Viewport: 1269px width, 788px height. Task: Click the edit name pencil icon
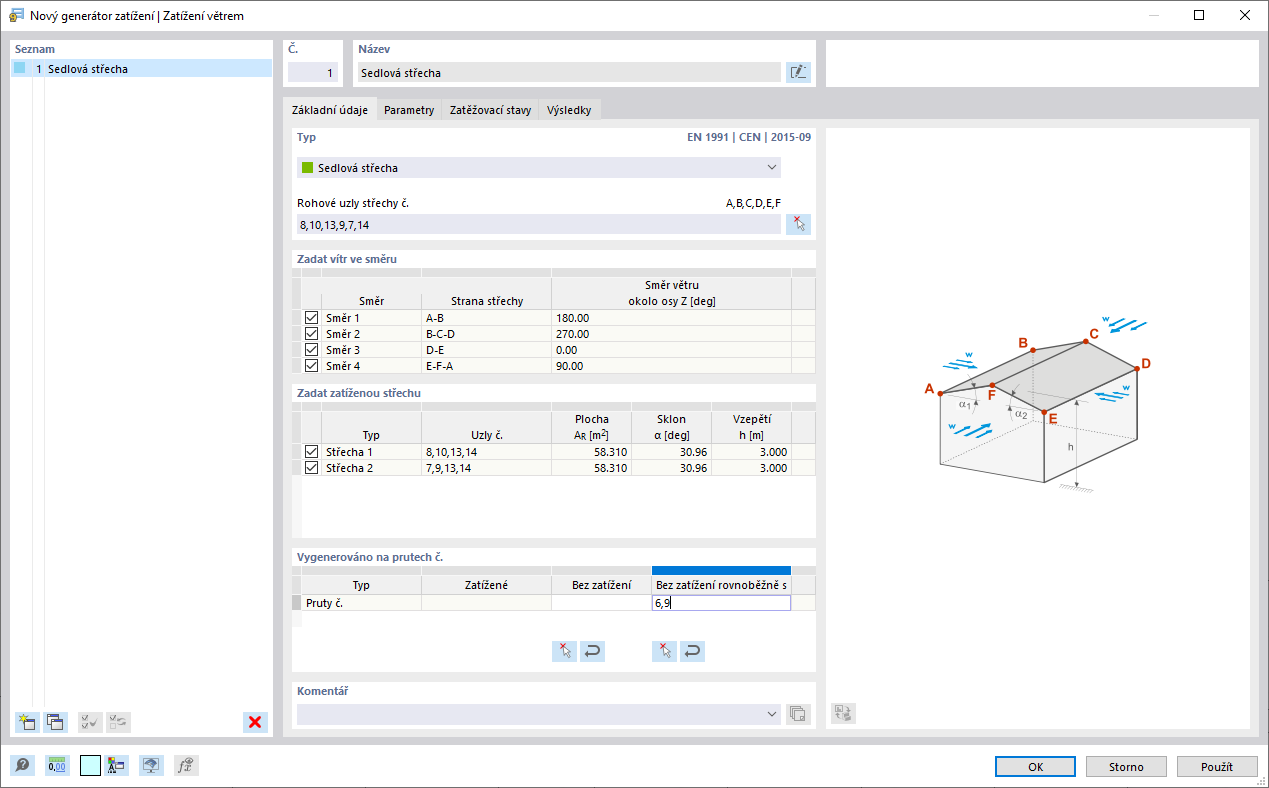click(798, 72)
